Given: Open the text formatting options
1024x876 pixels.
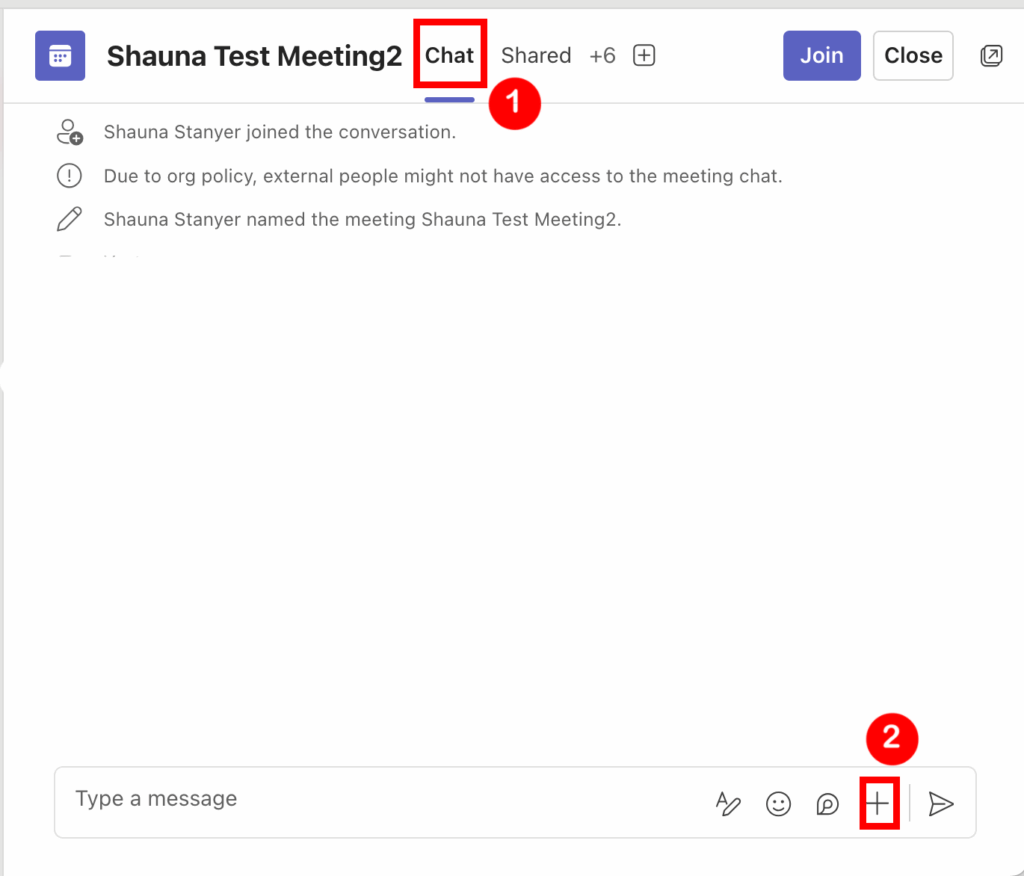Looking at the screenshot, I should point(729,804).
